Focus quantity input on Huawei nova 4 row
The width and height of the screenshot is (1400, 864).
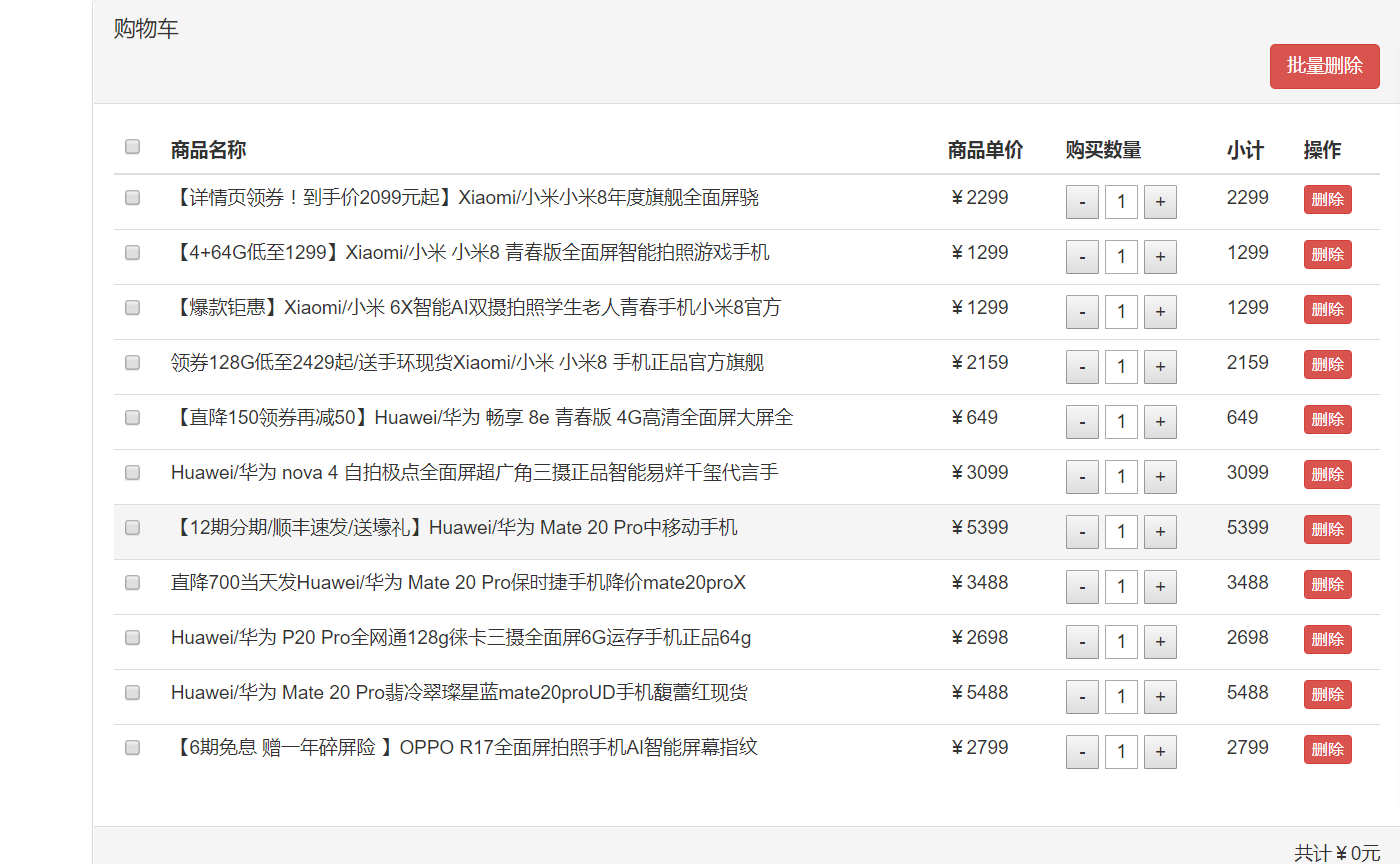click(1121, 477)
